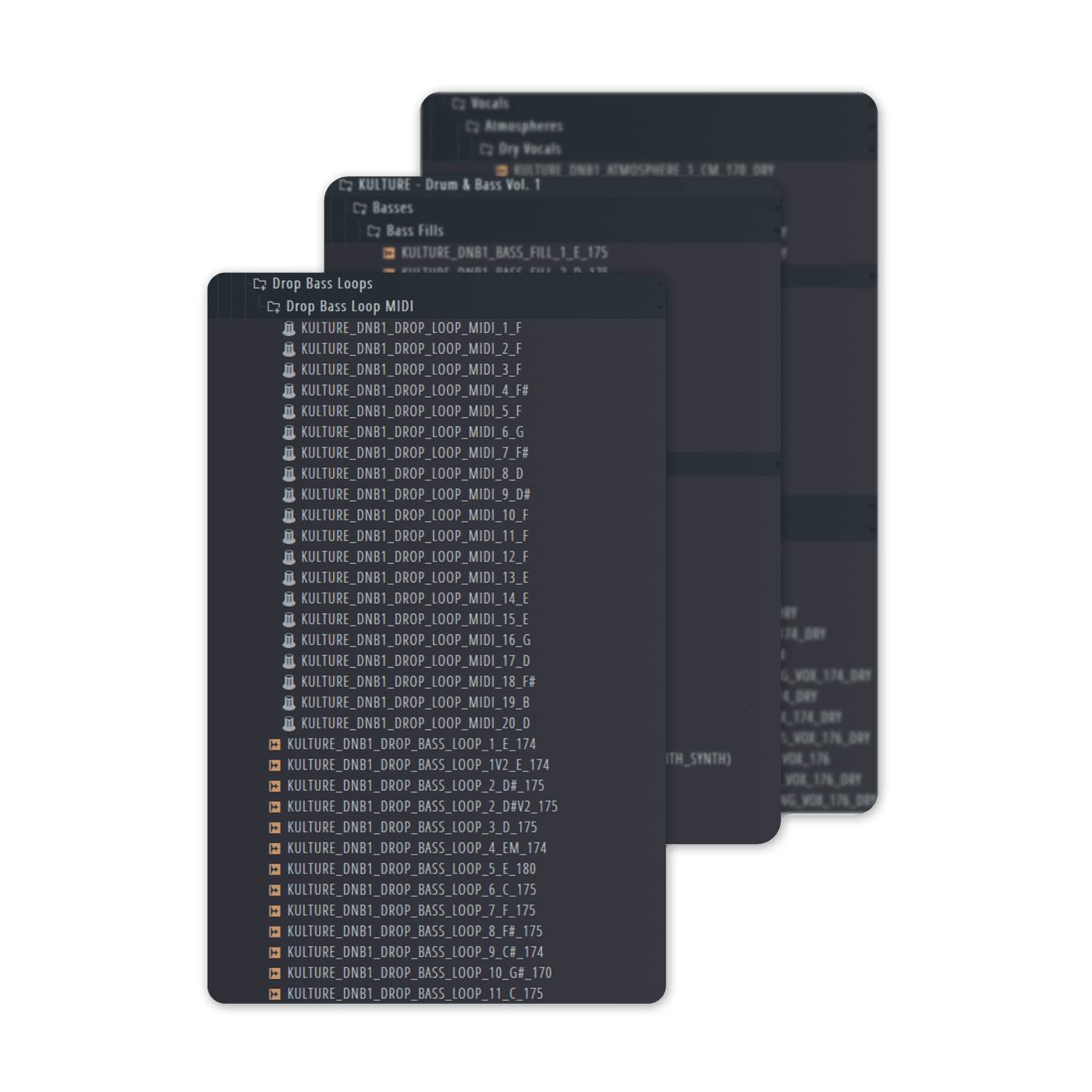Select KULTURE_DNB1_DROP_BASS_LOOP_1V2_E_174 sample

tap(417, 765)
